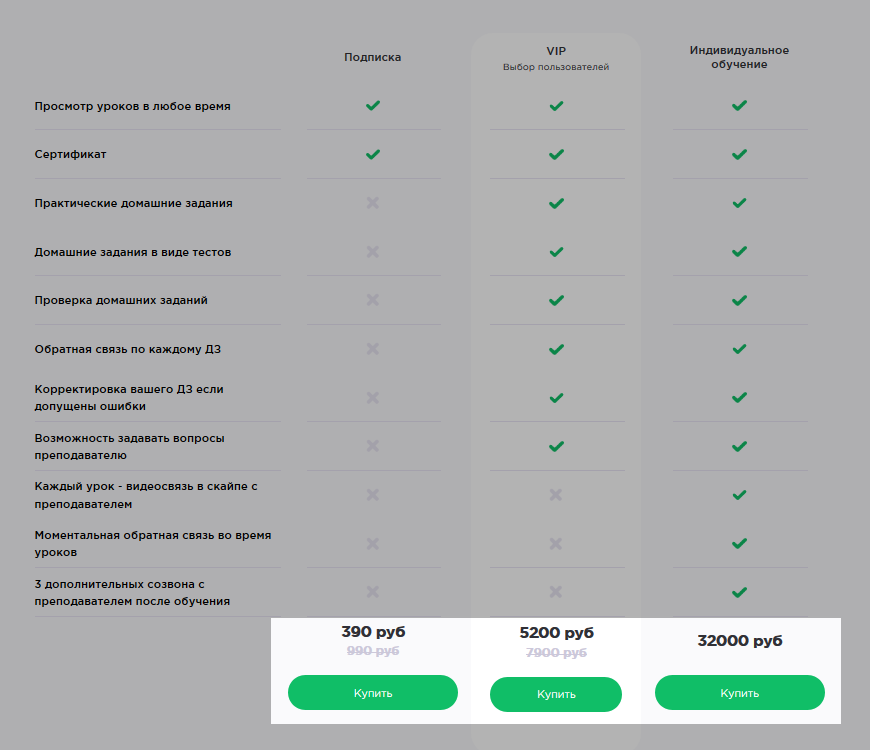Click VIP cross for Моментальная обратная связь
The width and height of the screenshot is (870, 750).
pos(556,543)
